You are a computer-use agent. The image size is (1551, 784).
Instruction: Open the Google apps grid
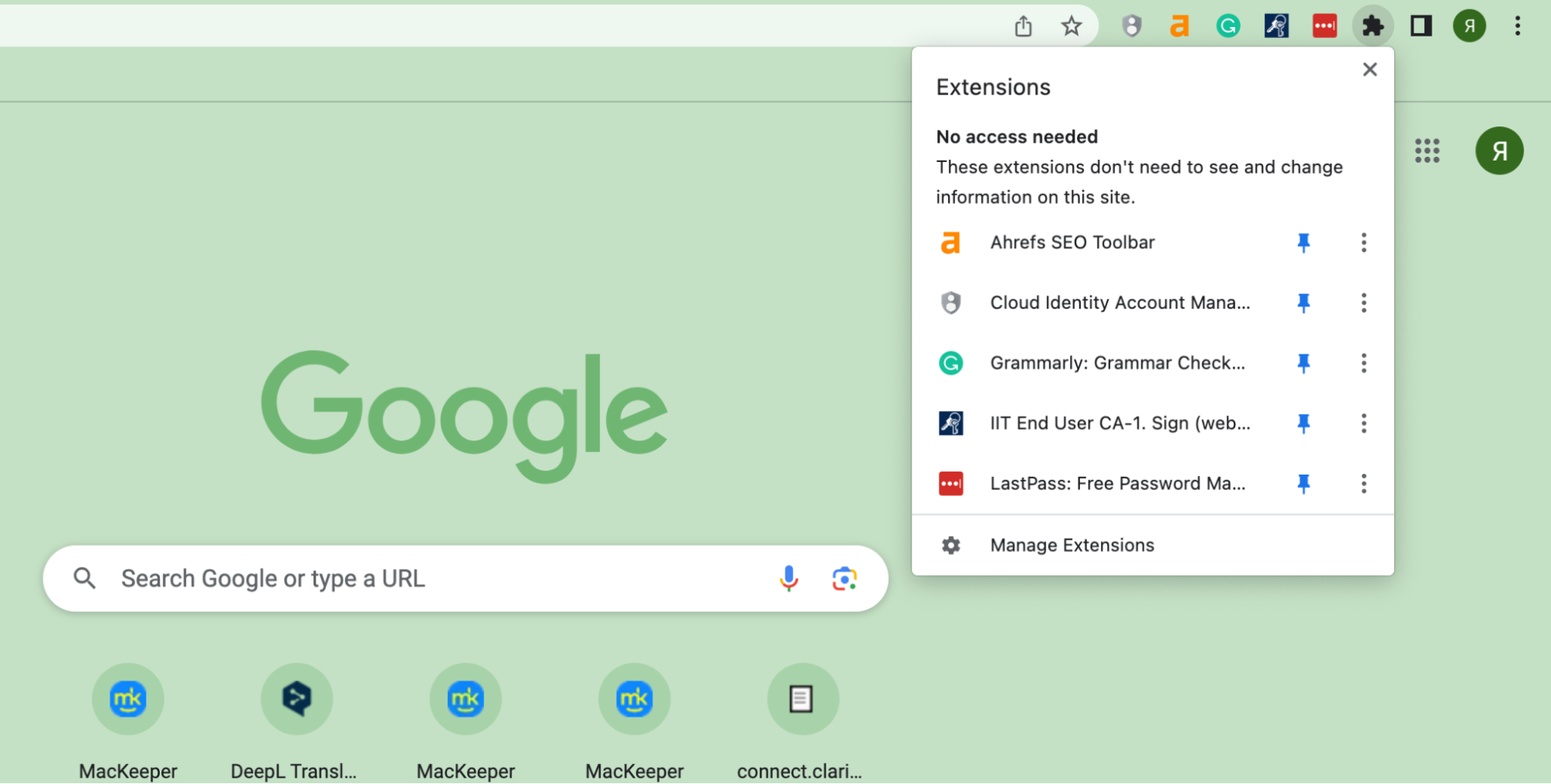(1427, 150)
